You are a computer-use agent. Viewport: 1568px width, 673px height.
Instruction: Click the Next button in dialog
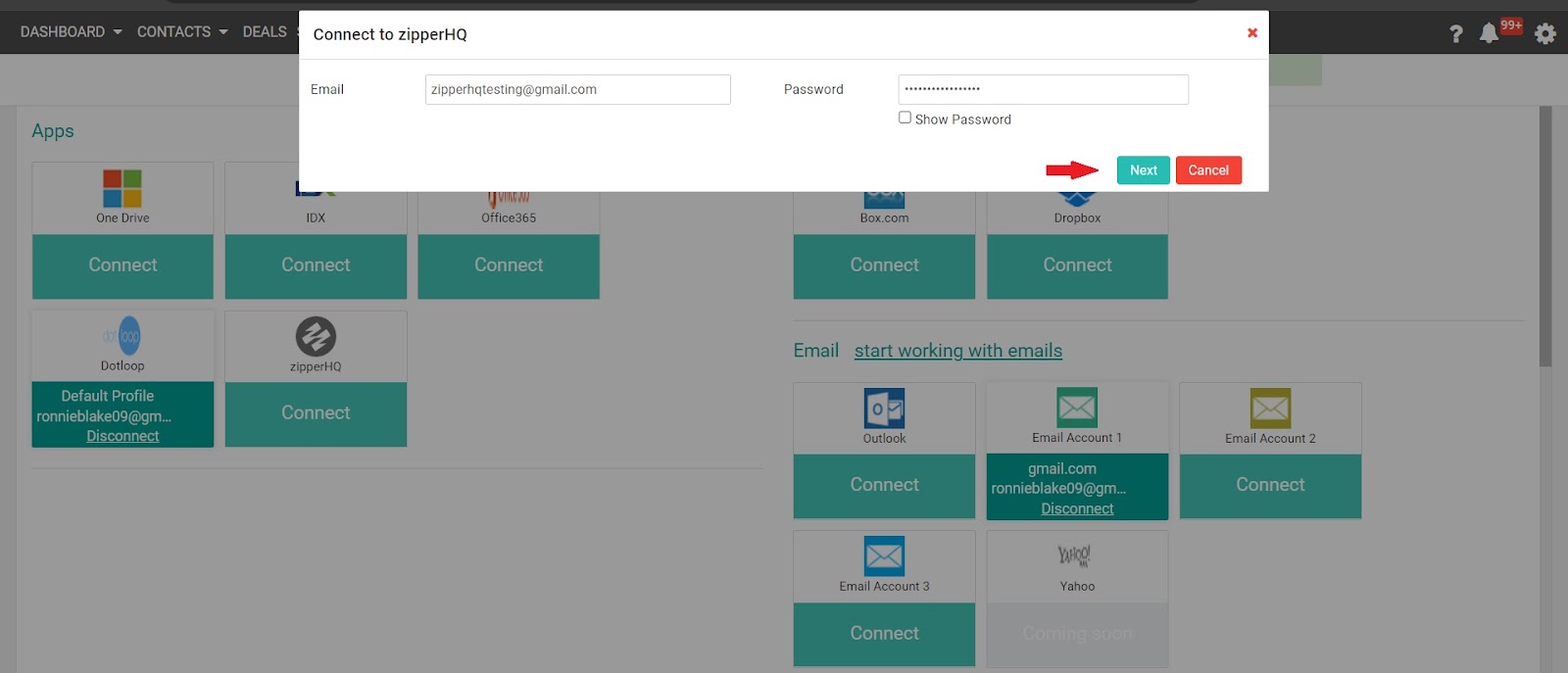point(1143,170)
